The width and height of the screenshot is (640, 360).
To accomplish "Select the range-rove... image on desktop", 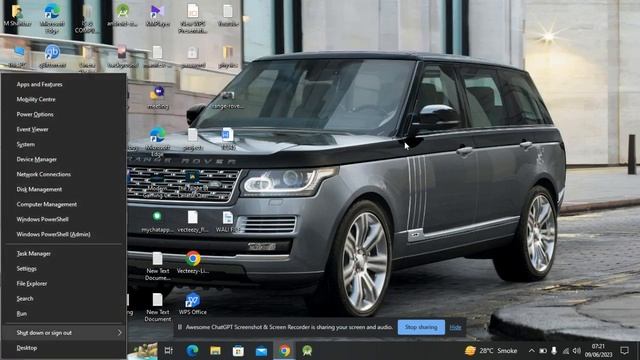I will [x=227, y=100].
